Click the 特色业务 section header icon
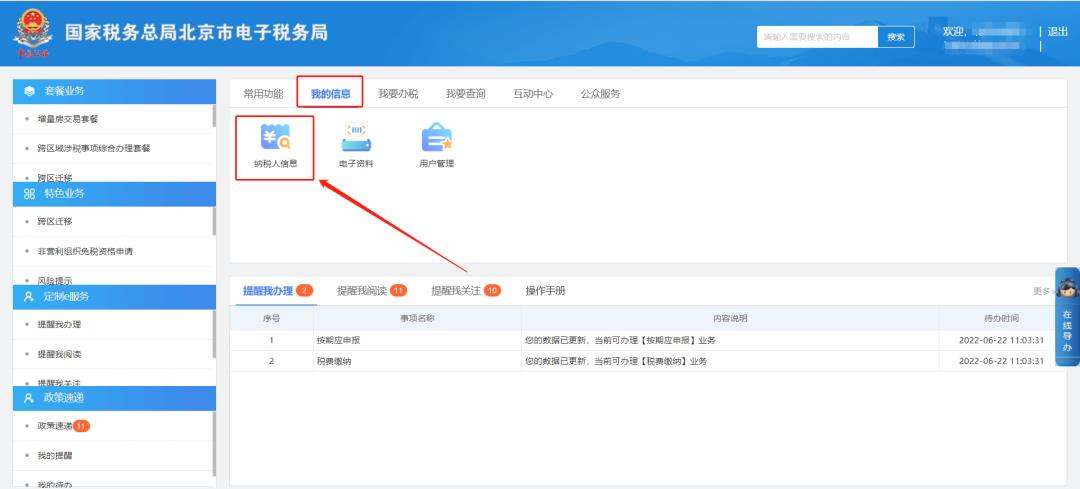The height and width of the screenshot is (489, 1080). (29, 194)
